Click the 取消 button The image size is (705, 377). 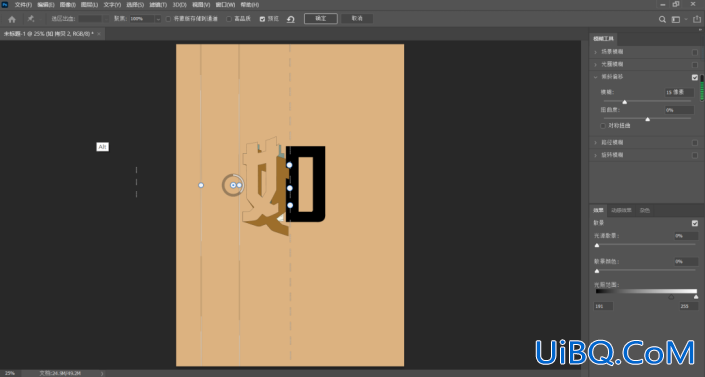coord(357,18)
